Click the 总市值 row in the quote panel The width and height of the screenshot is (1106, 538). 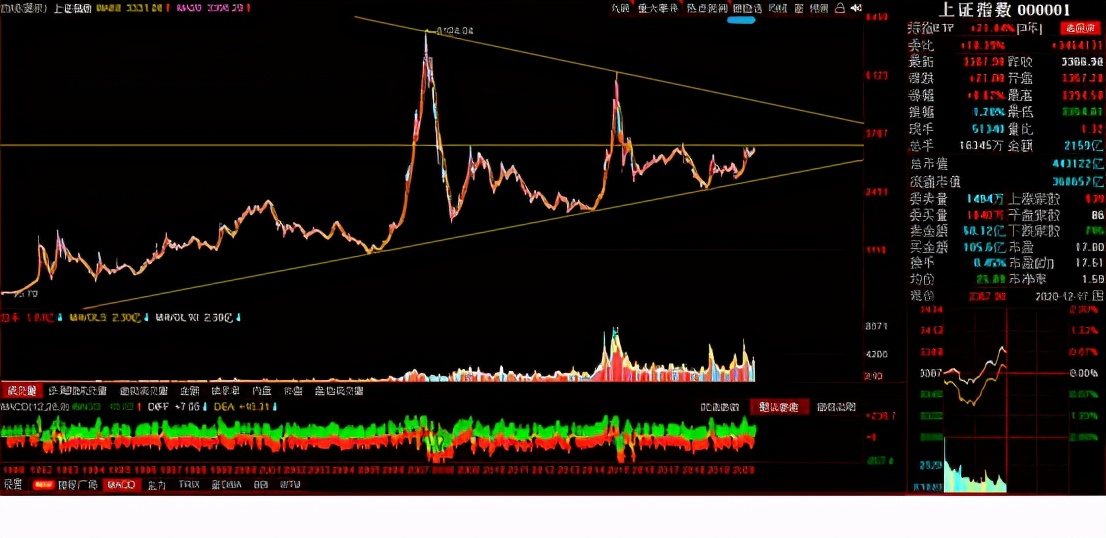pyautogui.click(x=1007, y=164)
